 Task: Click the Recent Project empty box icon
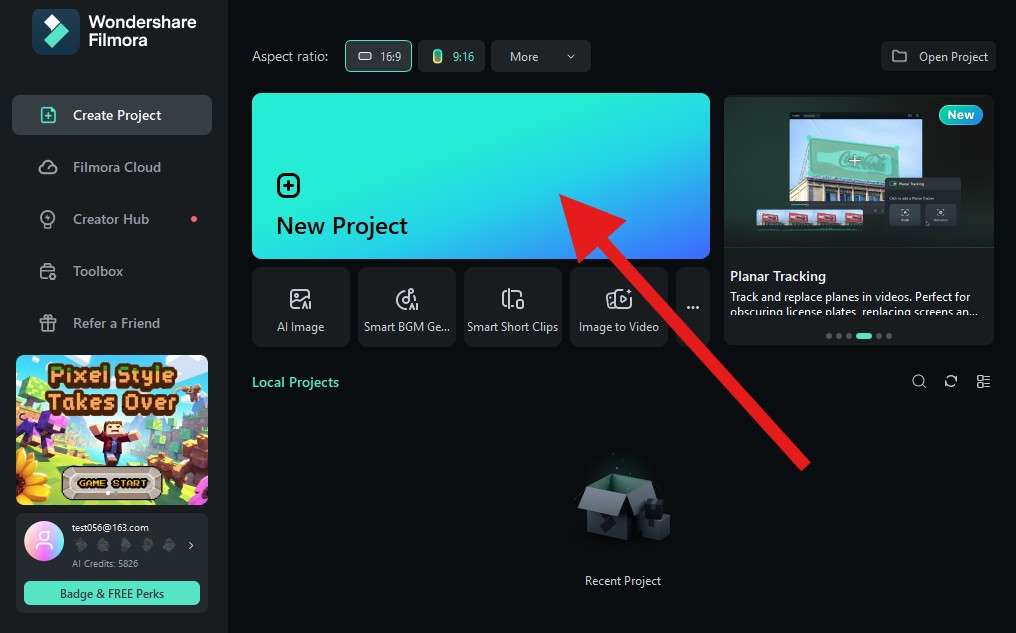(623, 507)
